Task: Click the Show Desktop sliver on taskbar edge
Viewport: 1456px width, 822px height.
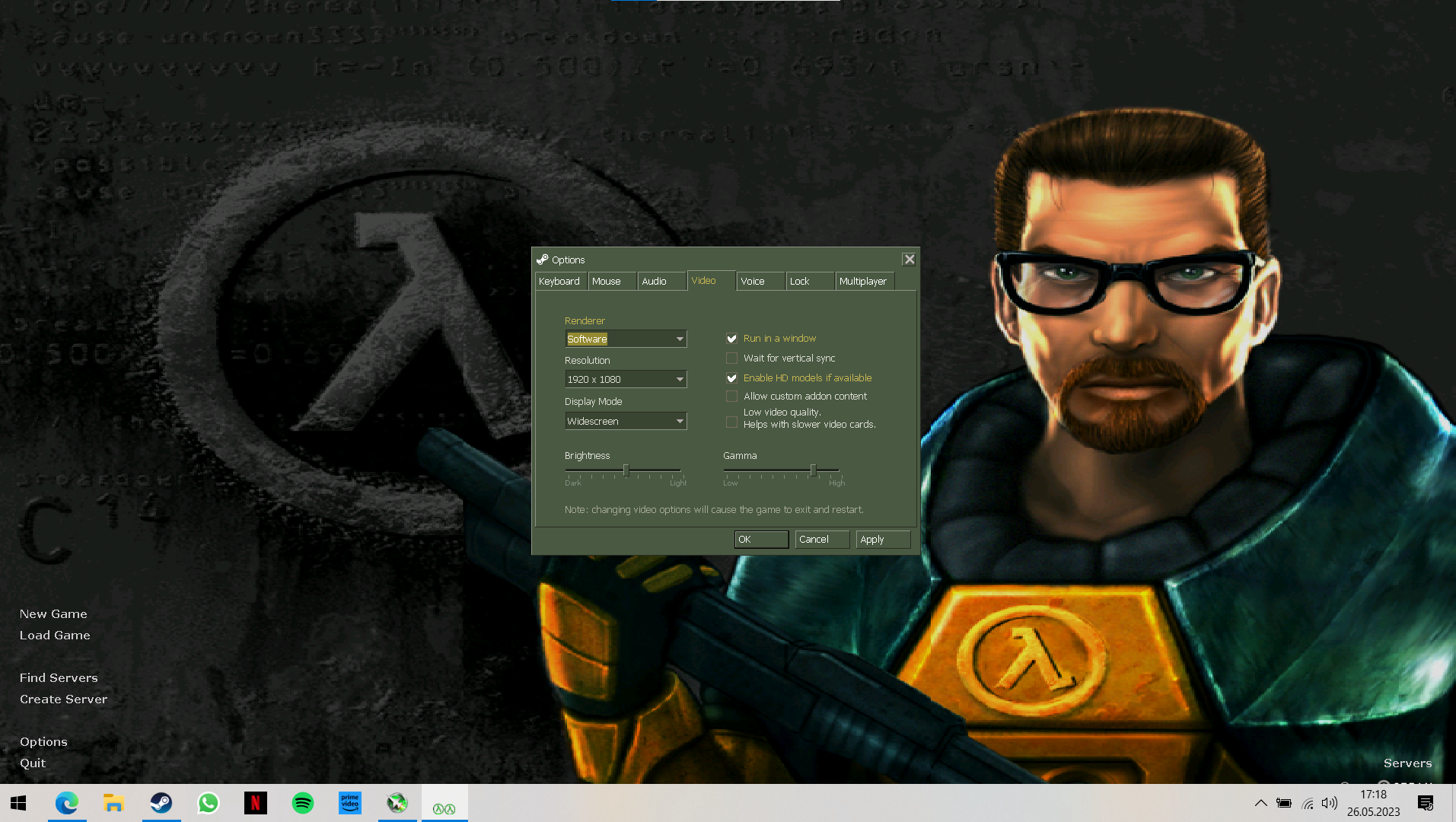Action: 1454,803
